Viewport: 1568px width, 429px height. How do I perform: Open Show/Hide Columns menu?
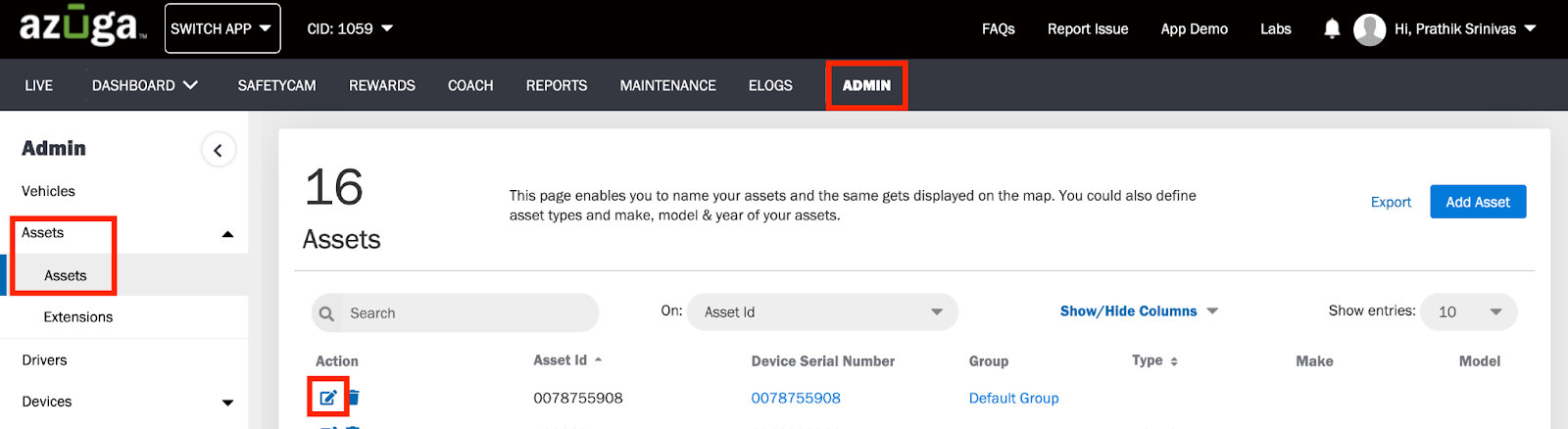coord(1139,310)
